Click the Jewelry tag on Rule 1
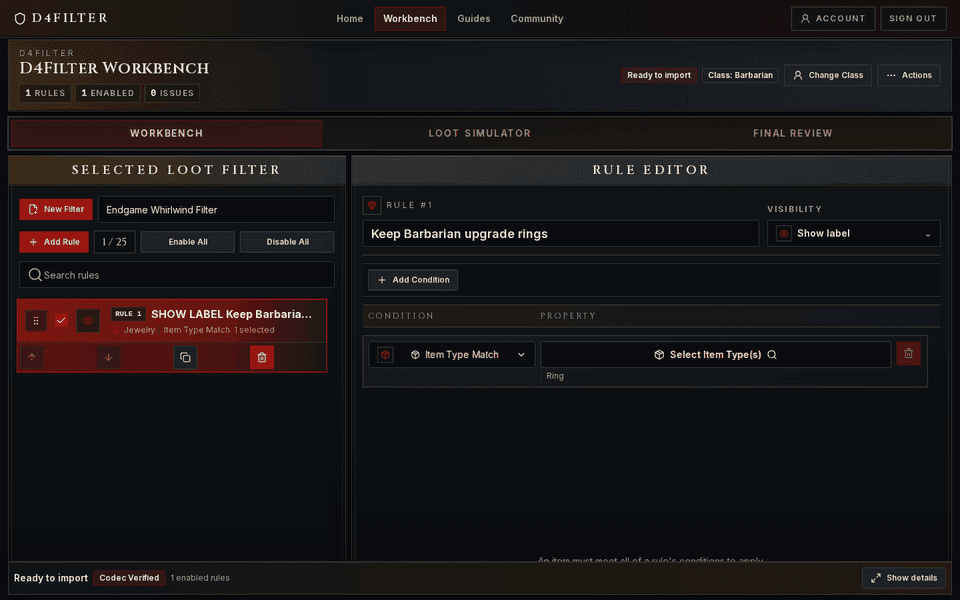The image size is (960, 600). click(140, 330)
